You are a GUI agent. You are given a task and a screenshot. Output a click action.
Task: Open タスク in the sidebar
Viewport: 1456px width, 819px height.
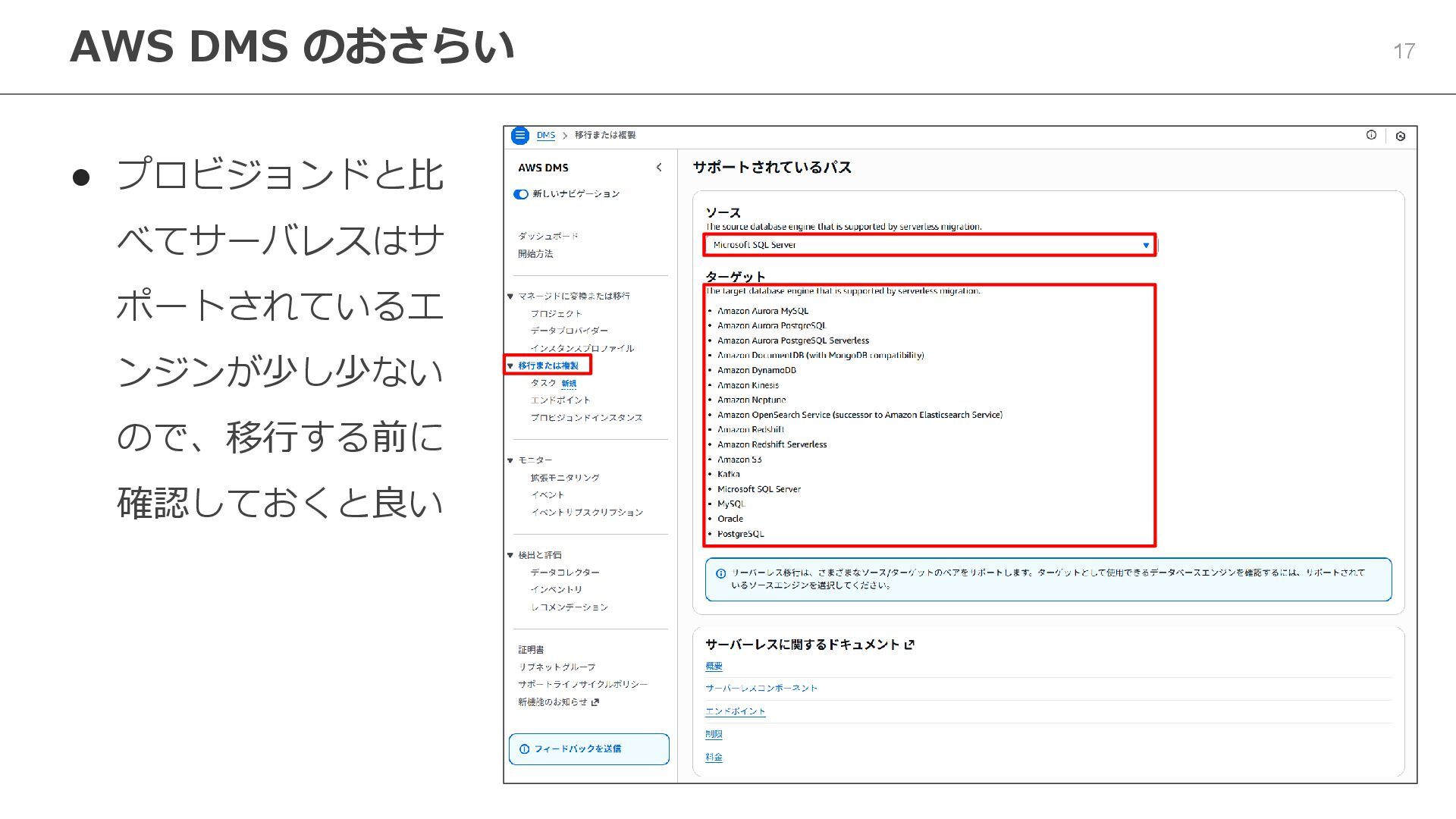coord(543,383)
